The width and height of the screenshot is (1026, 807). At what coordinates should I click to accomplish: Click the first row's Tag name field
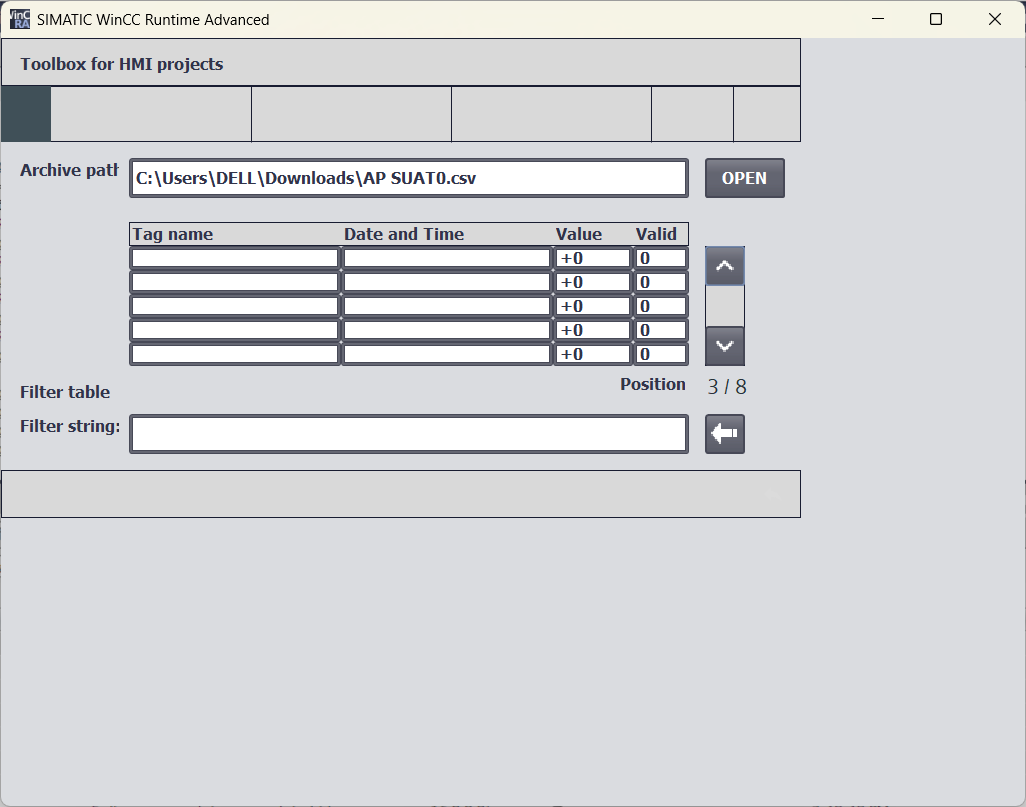click(235, 259)
